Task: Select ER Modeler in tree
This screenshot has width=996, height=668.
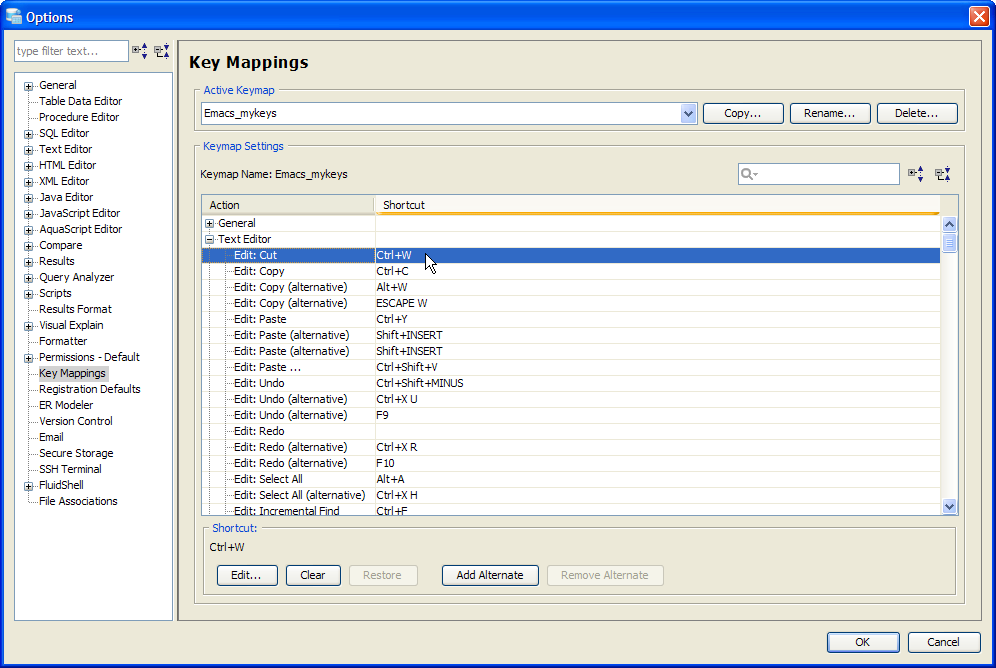Action: click(x=66, y=405)
